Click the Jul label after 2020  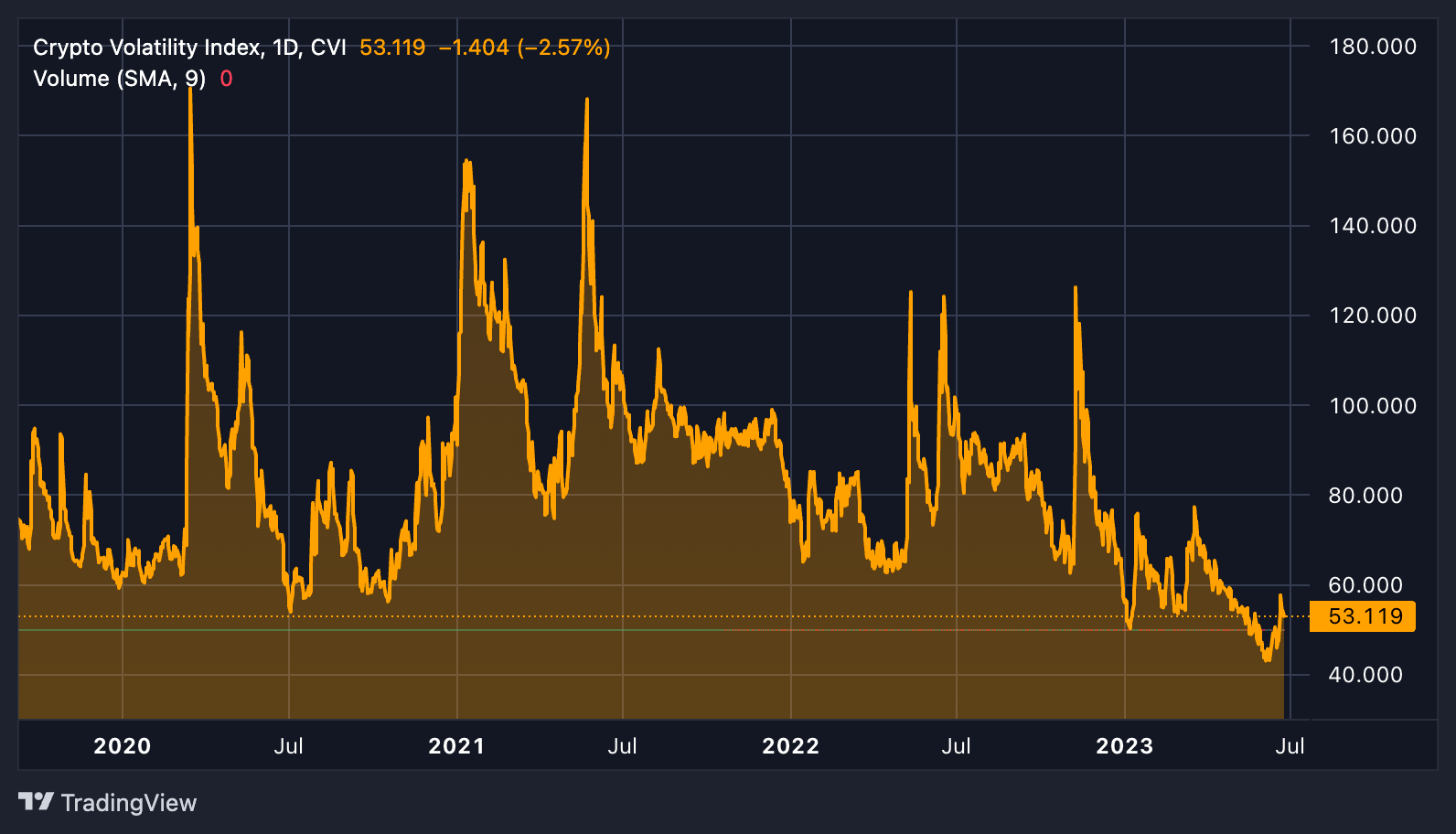pyautogui.click(x=289, y=746)
